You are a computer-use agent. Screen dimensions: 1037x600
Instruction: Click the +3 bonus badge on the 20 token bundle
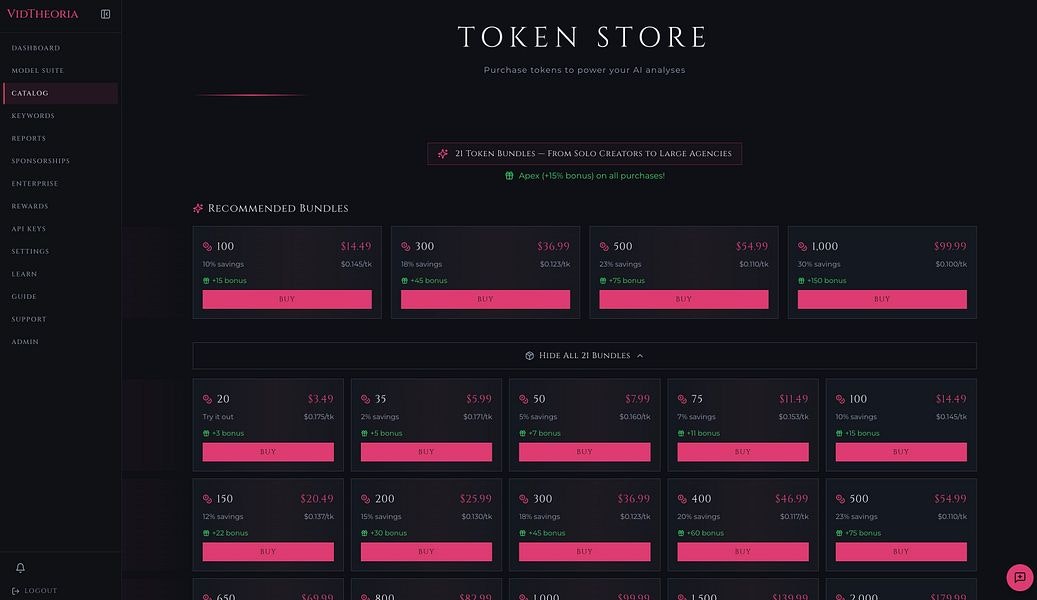tap(225, 433)
